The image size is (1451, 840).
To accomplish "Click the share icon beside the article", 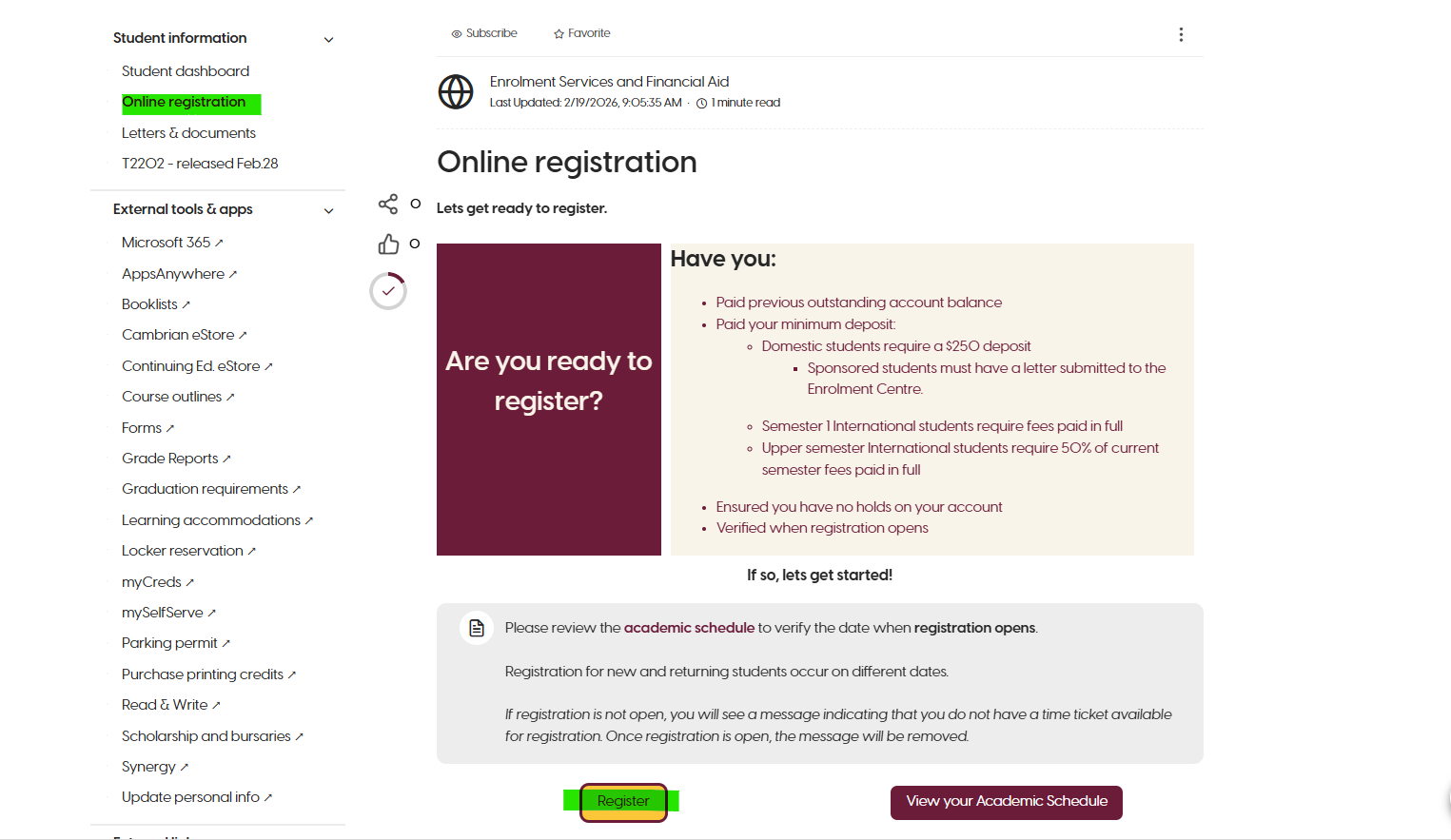I will coord(388,205).
